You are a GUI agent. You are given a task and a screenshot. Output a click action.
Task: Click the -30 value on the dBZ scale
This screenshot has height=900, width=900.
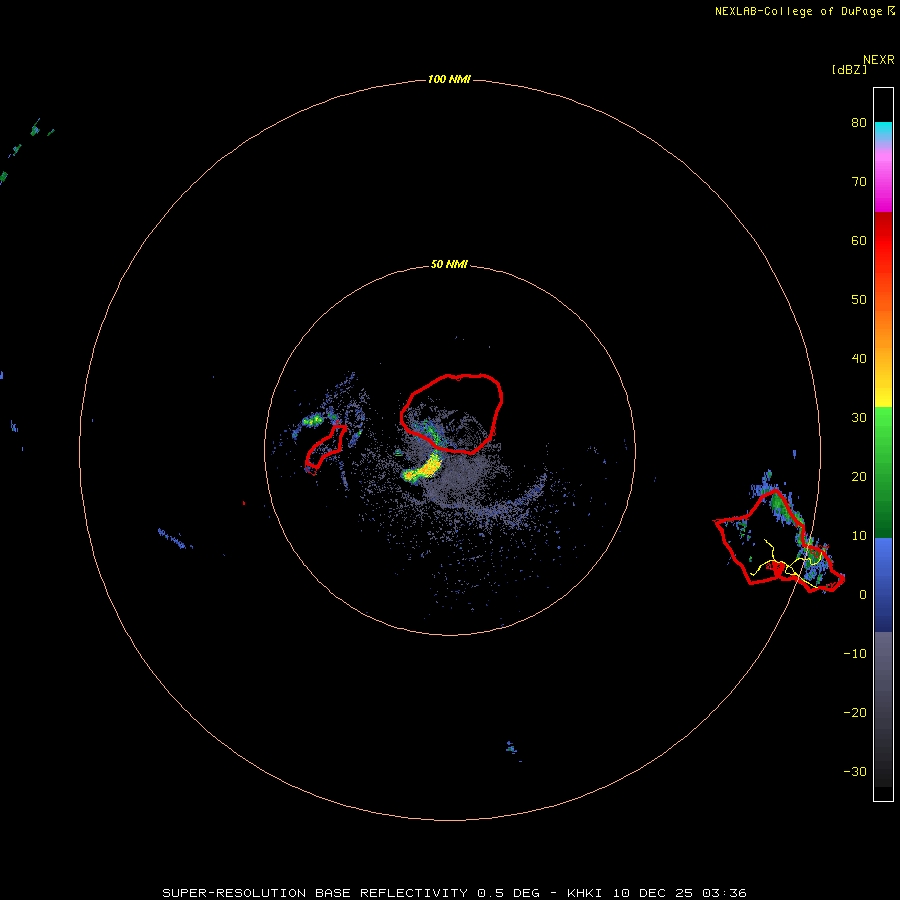pyautogui.click(x=855, y=772)
